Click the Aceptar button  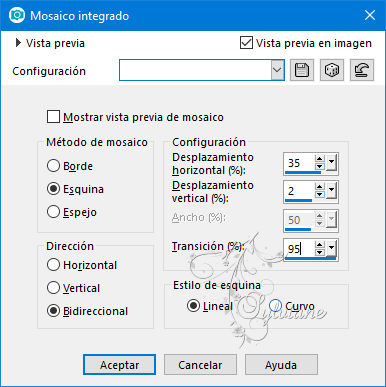click(119, 365)
